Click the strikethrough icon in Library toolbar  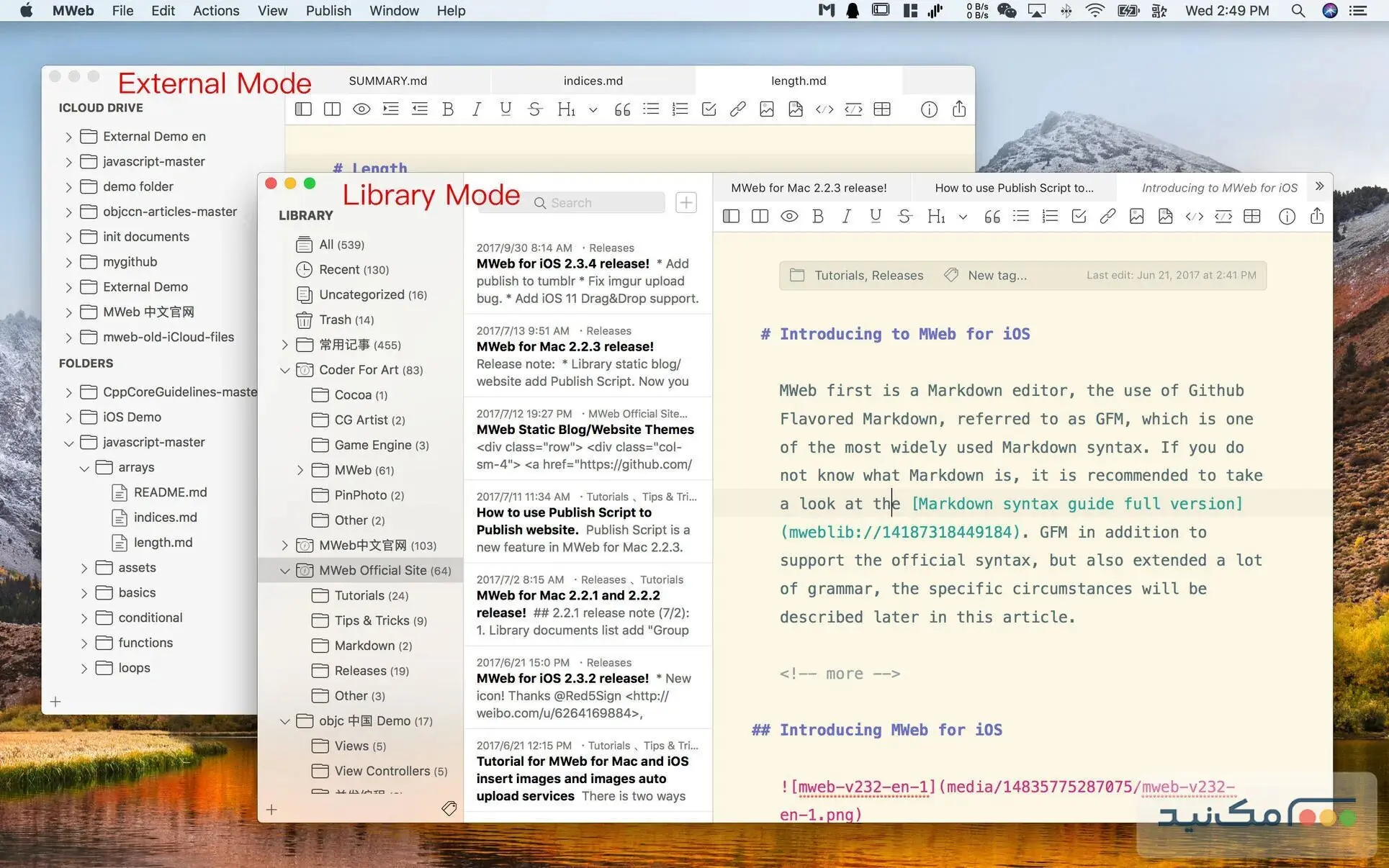coord(905,216)
